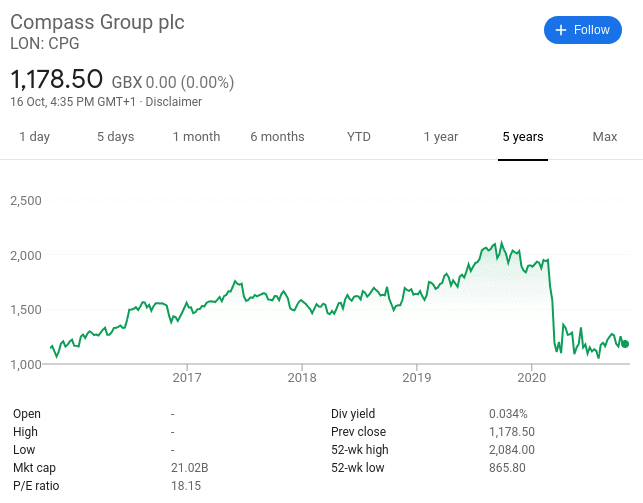Click the chart peak near late 2019
Viewport: 643px width, 503px height.
tap(501, 243)
